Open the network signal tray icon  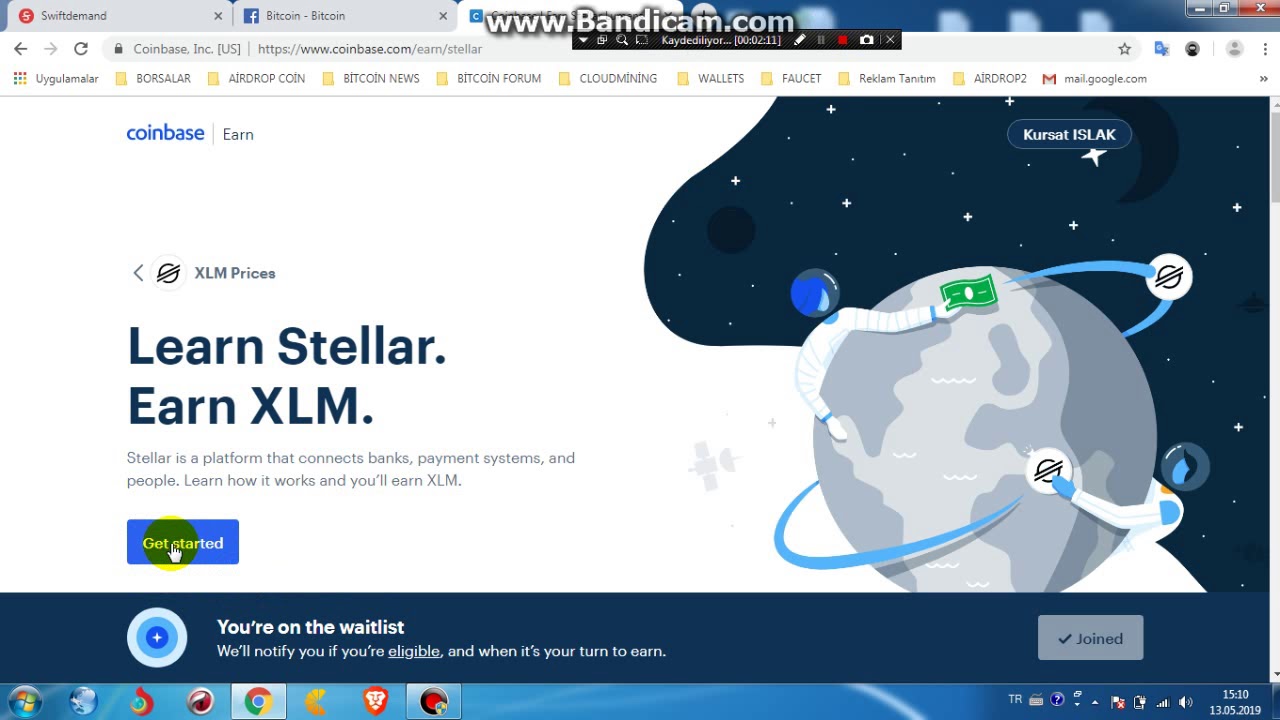[1162, 702]
